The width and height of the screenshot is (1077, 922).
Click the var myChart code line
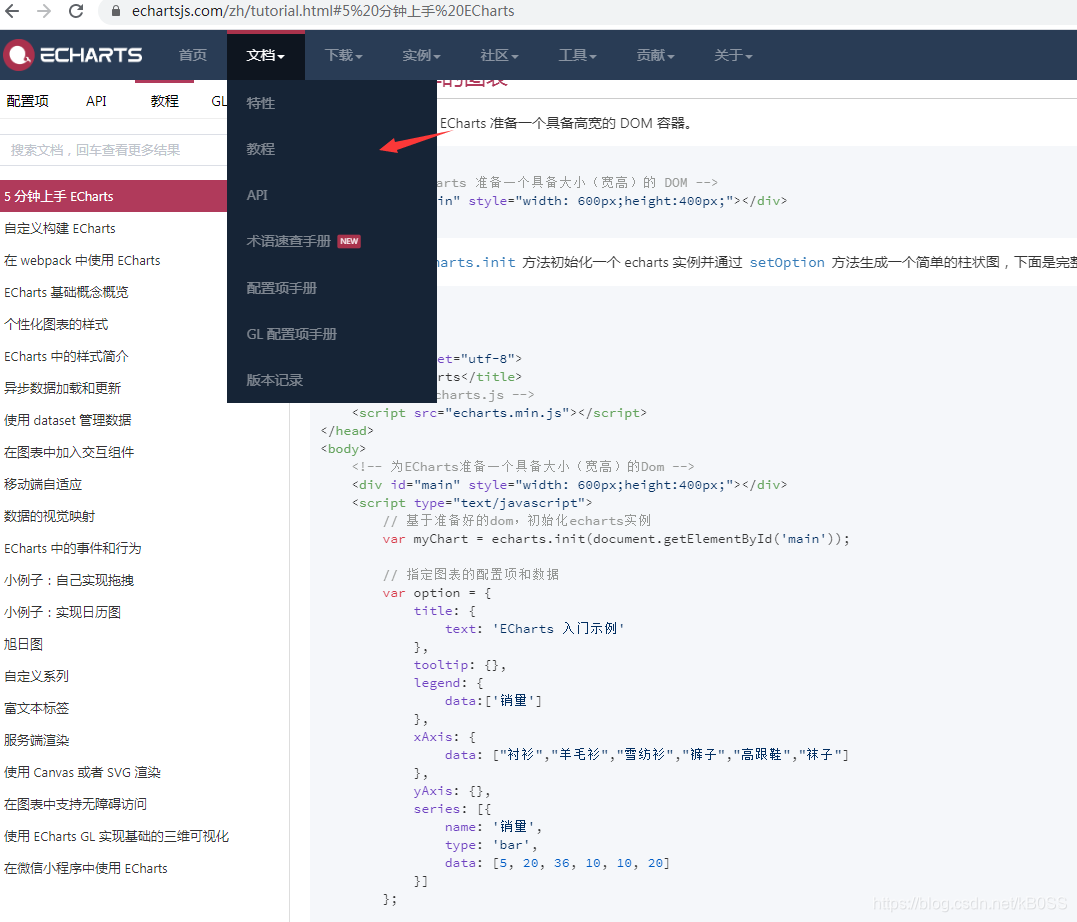coord(615,539)
